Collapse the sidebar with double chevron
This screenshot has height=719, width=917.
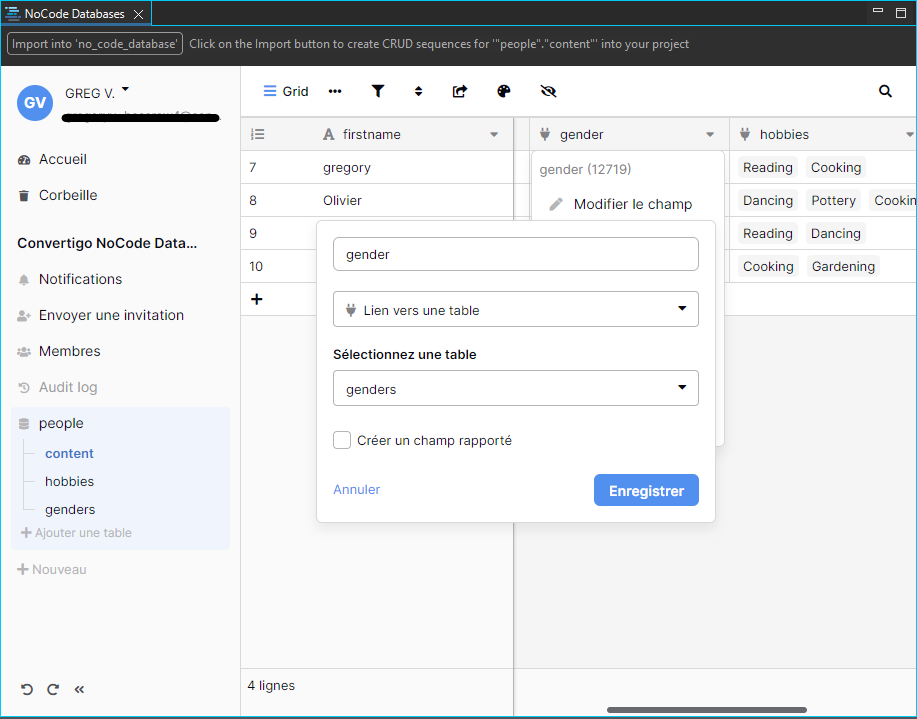(80, 689)
